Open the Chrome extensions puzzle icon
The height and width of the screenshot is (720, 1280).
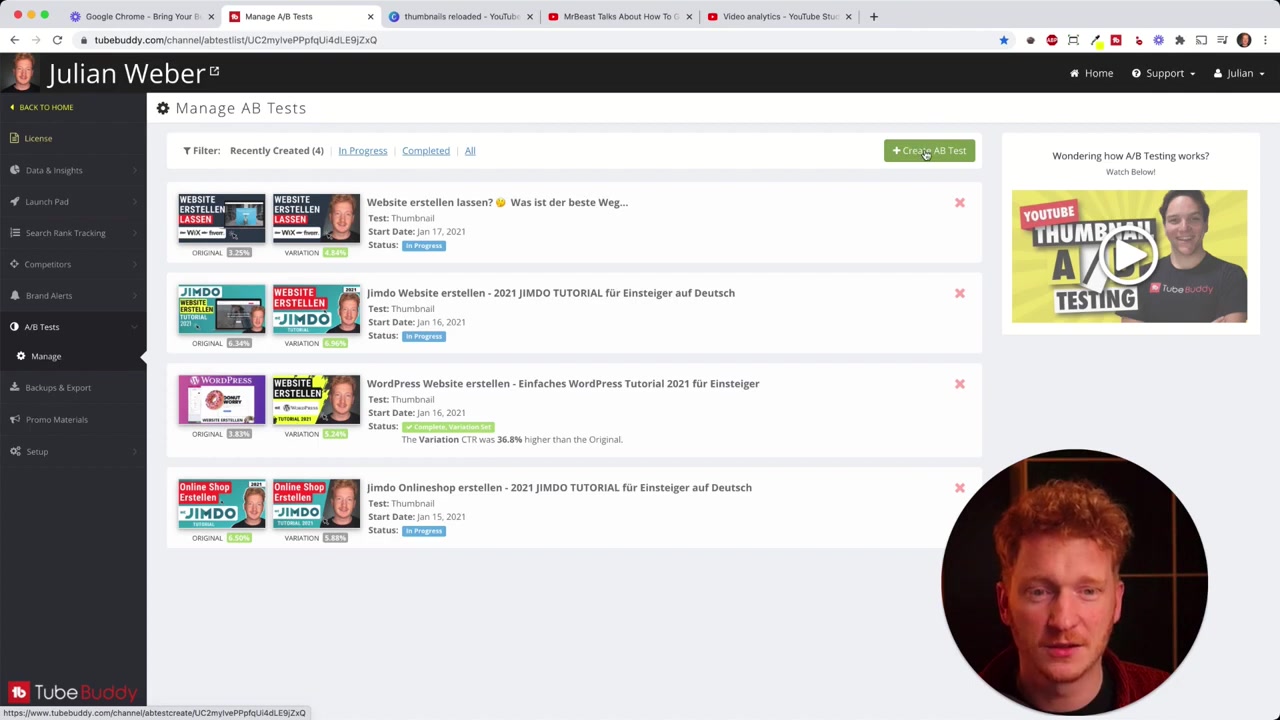[x=1180, y=40]
